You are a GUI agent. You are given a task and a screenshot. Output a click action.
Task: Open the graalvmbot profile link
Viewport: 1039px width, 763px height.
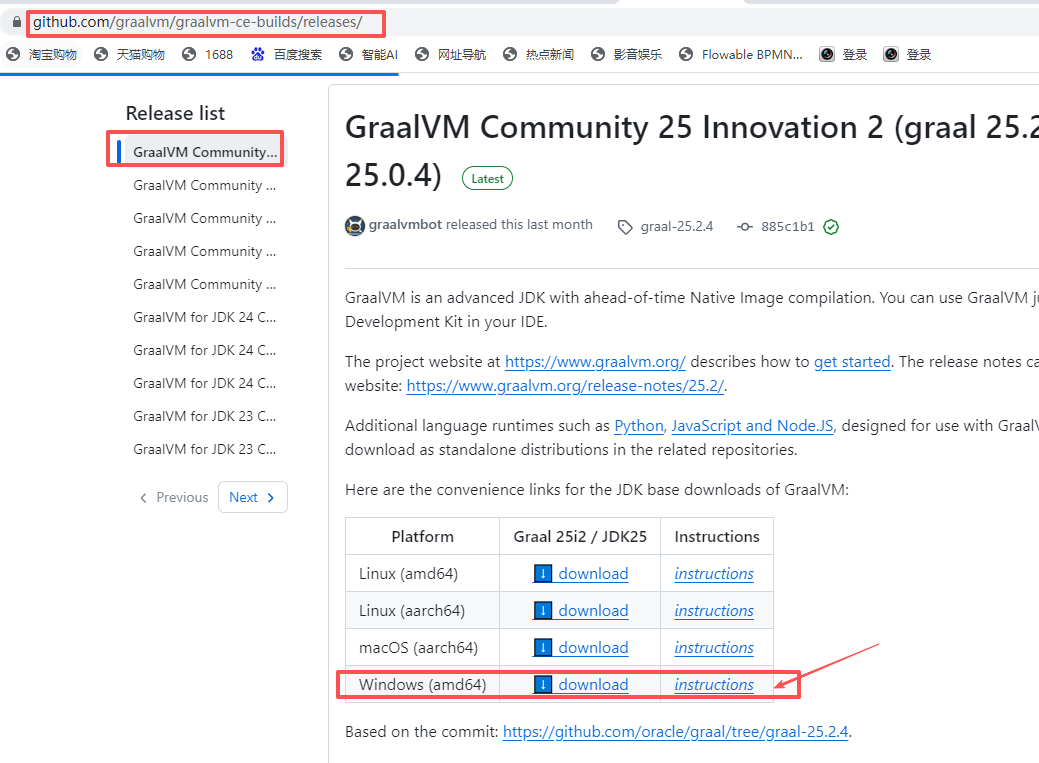pyautogui.click(x=405, y=225)
